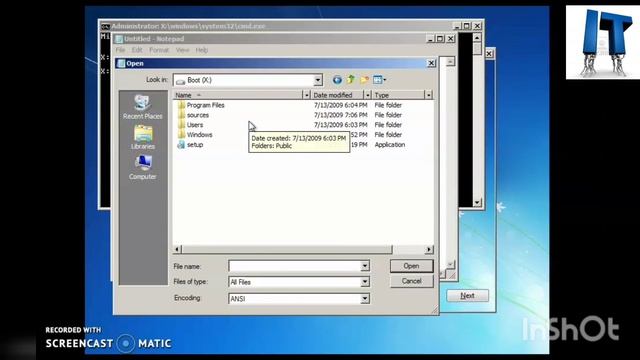
Task: Click 'Application' type cell of setup
Action: tap(390, 144)
